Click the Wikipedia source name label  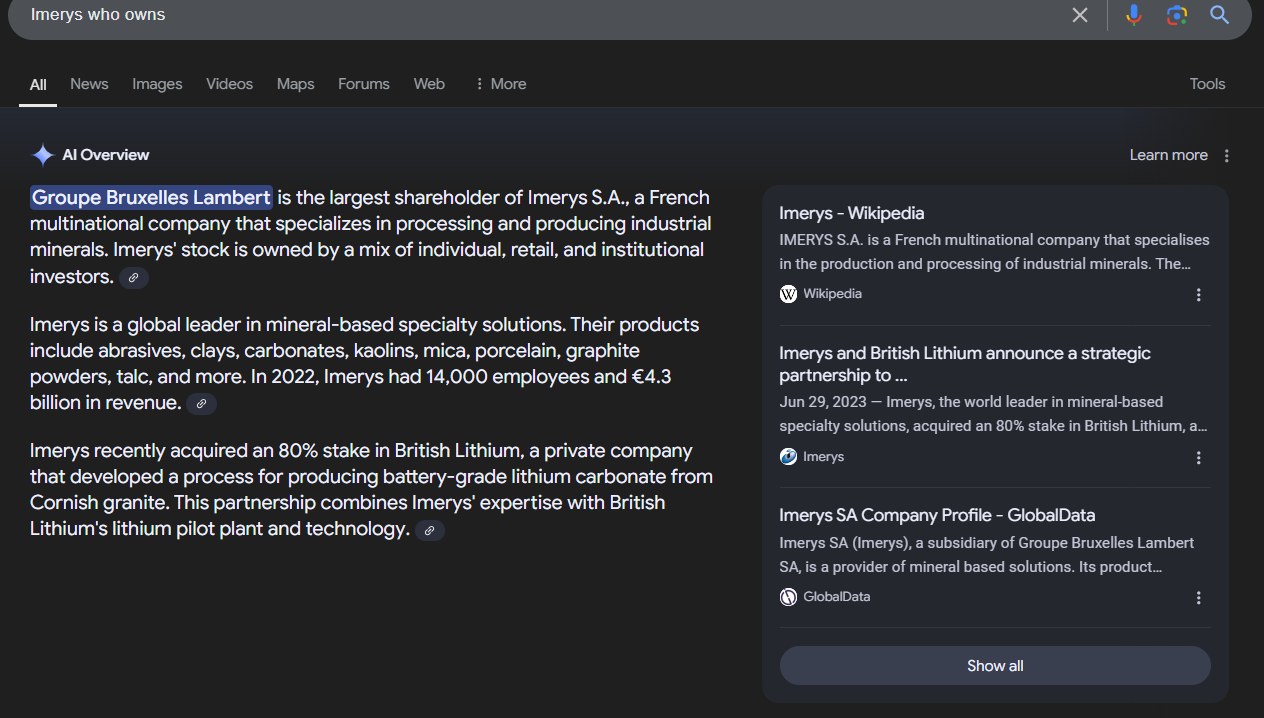(x=832, y=294)
